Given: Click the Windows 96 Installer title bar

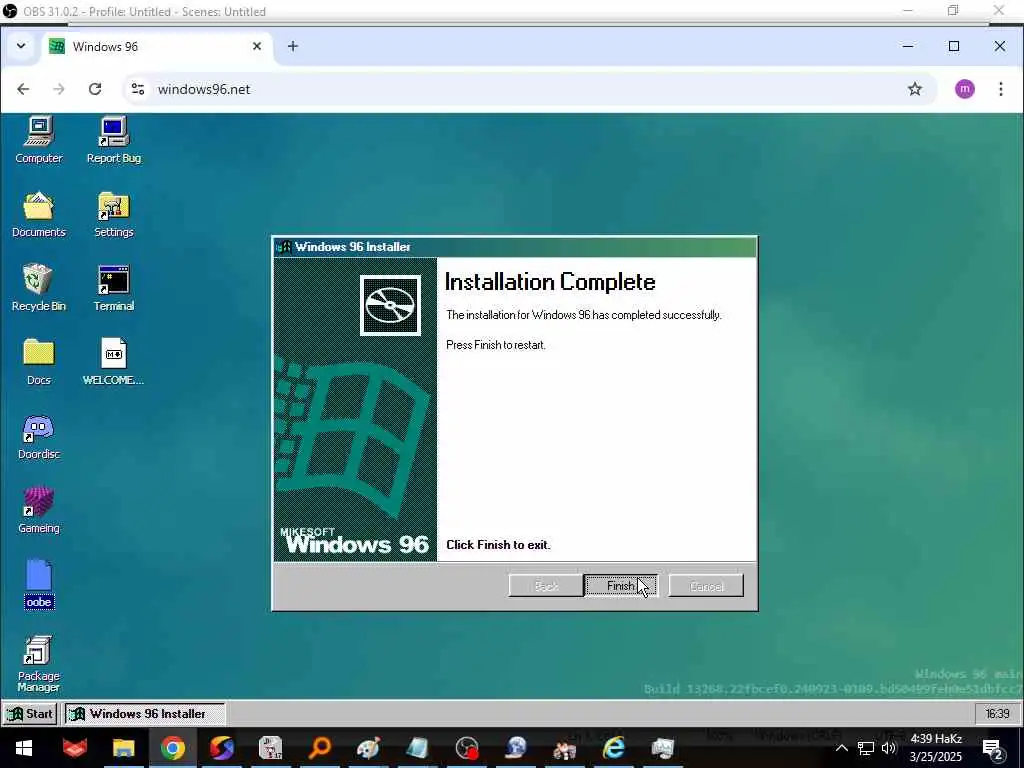Looking at the screenshot, I should (x=515, y=247).
